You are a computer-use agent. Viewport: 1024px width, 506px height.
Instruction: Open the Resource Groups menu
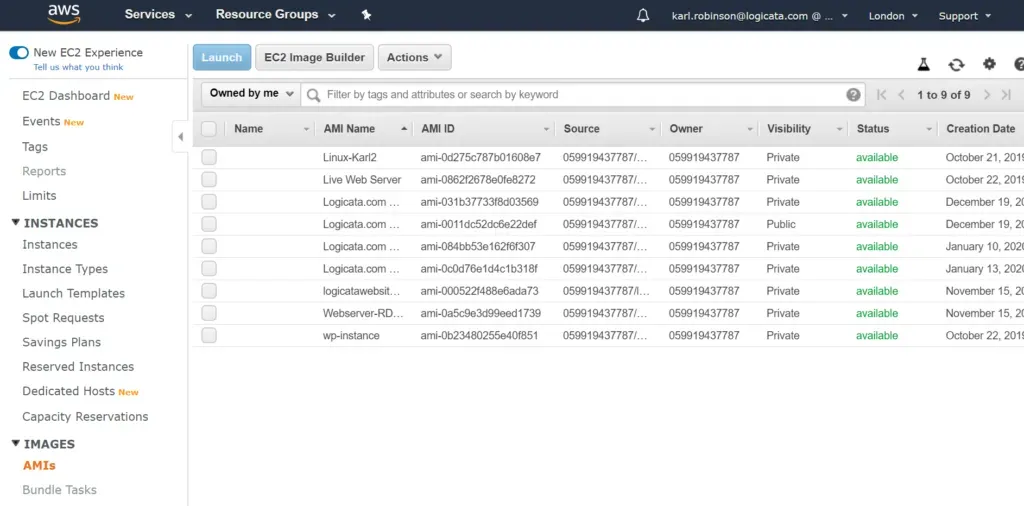tap(275, 15)
